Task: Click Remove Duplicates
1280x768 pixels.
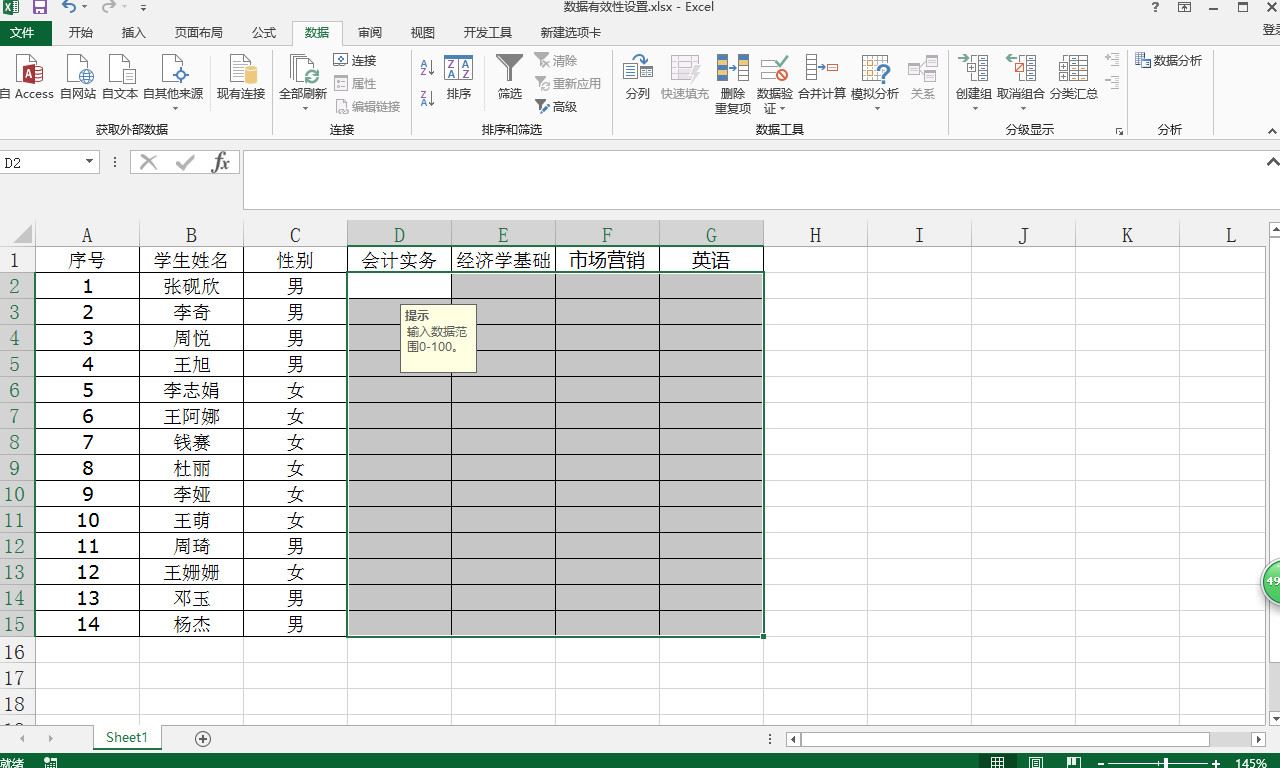Action: click(x=732, y=84)
